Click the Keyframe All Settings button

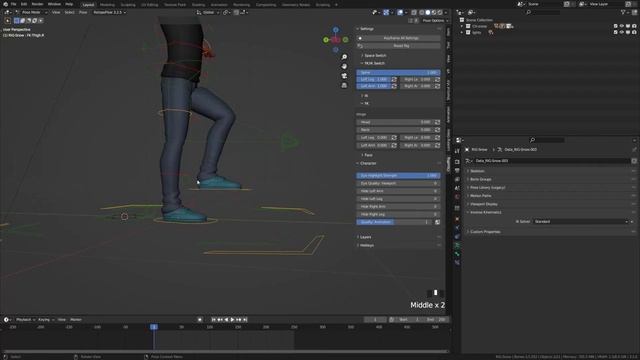(401, 38)
